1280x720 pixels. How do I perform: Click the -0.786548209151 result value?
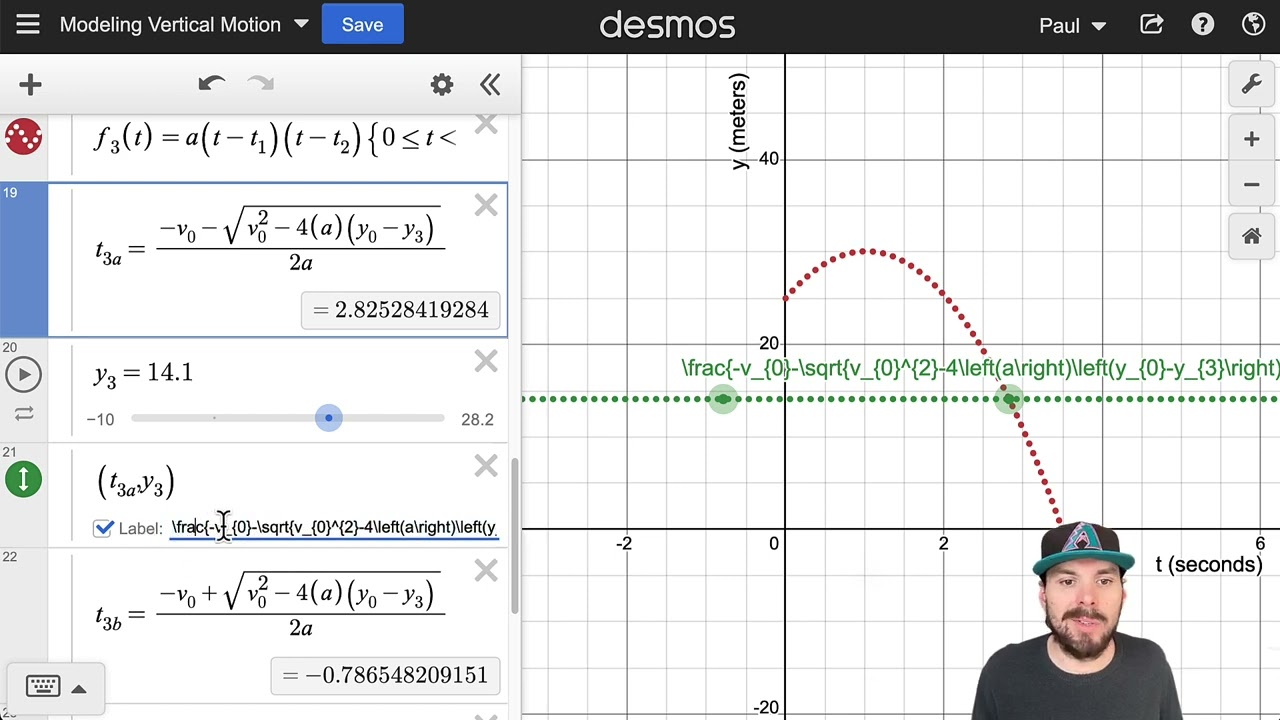[x=385, y=676]
